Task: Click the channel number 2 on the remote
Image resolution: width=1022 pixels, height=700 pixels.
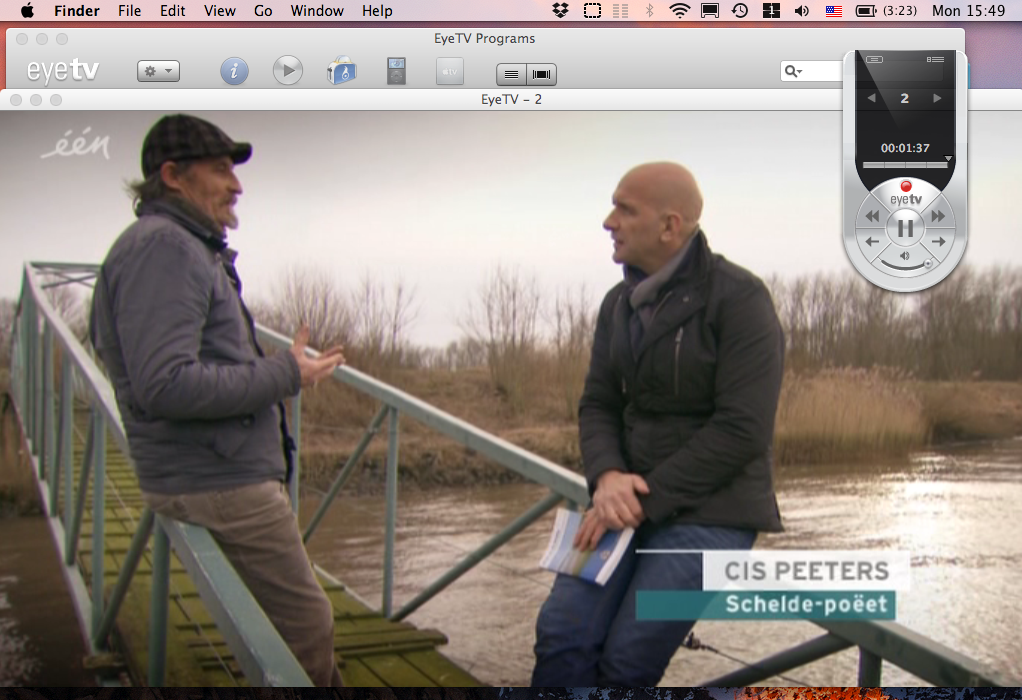Action: pyautogui.click(x=905, y=98)
